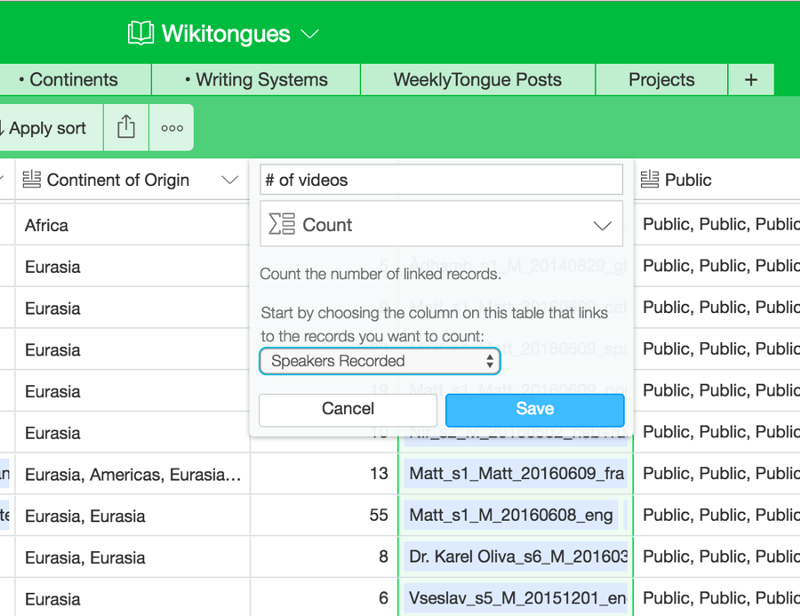Click the Wikitongues book icon
This screenshot has width=800, height=616.
[x=140, y=34]
